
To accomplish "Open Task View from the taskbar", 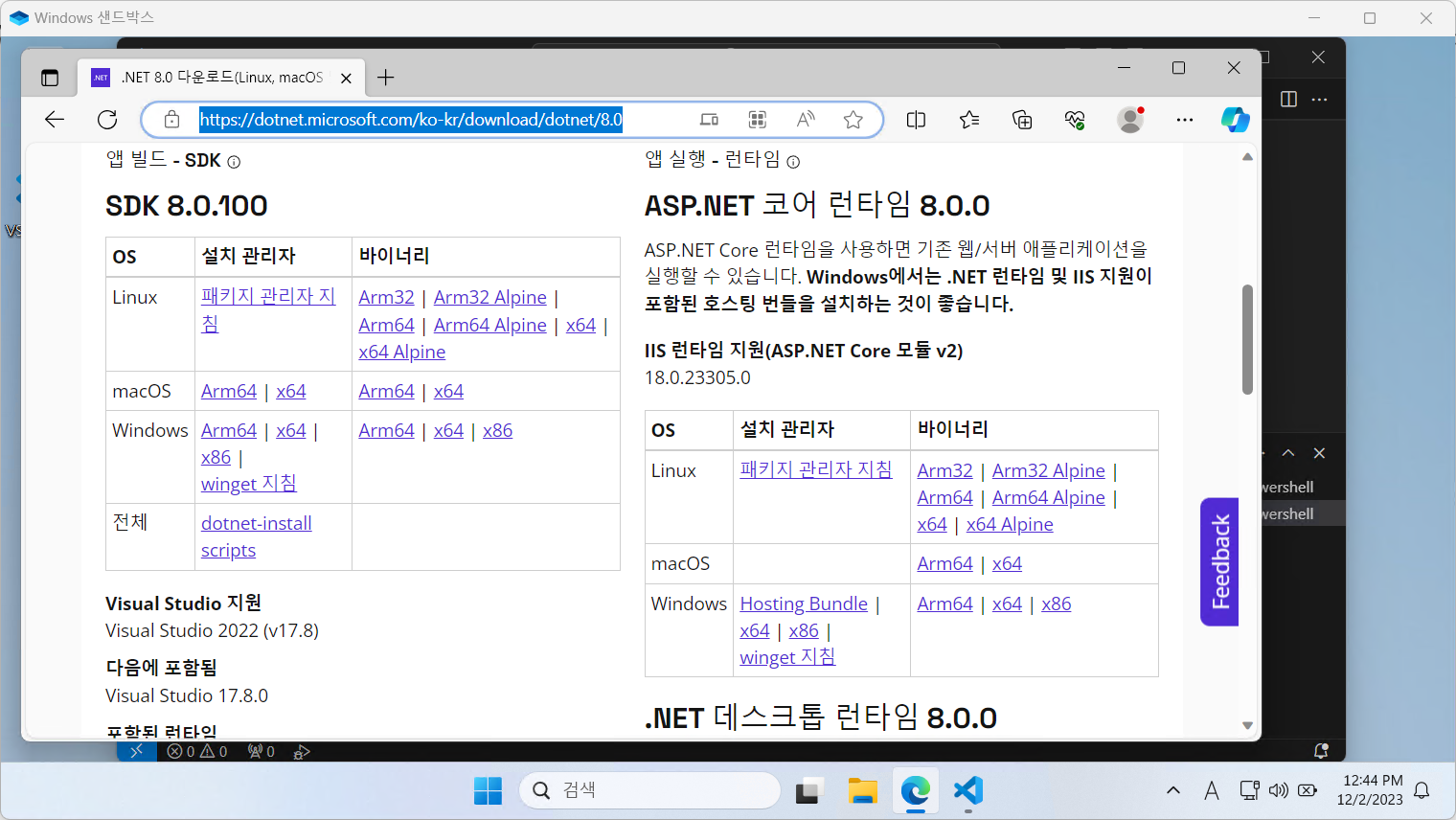I will pyautogui.click(x=809, y=791).
